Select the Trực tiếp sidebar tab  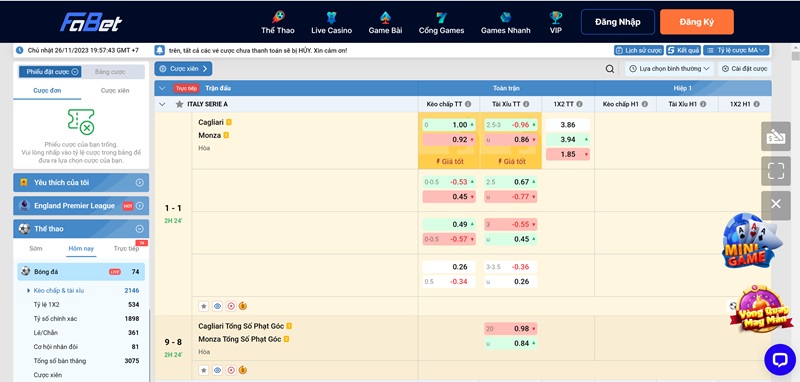tap(126, 249)
